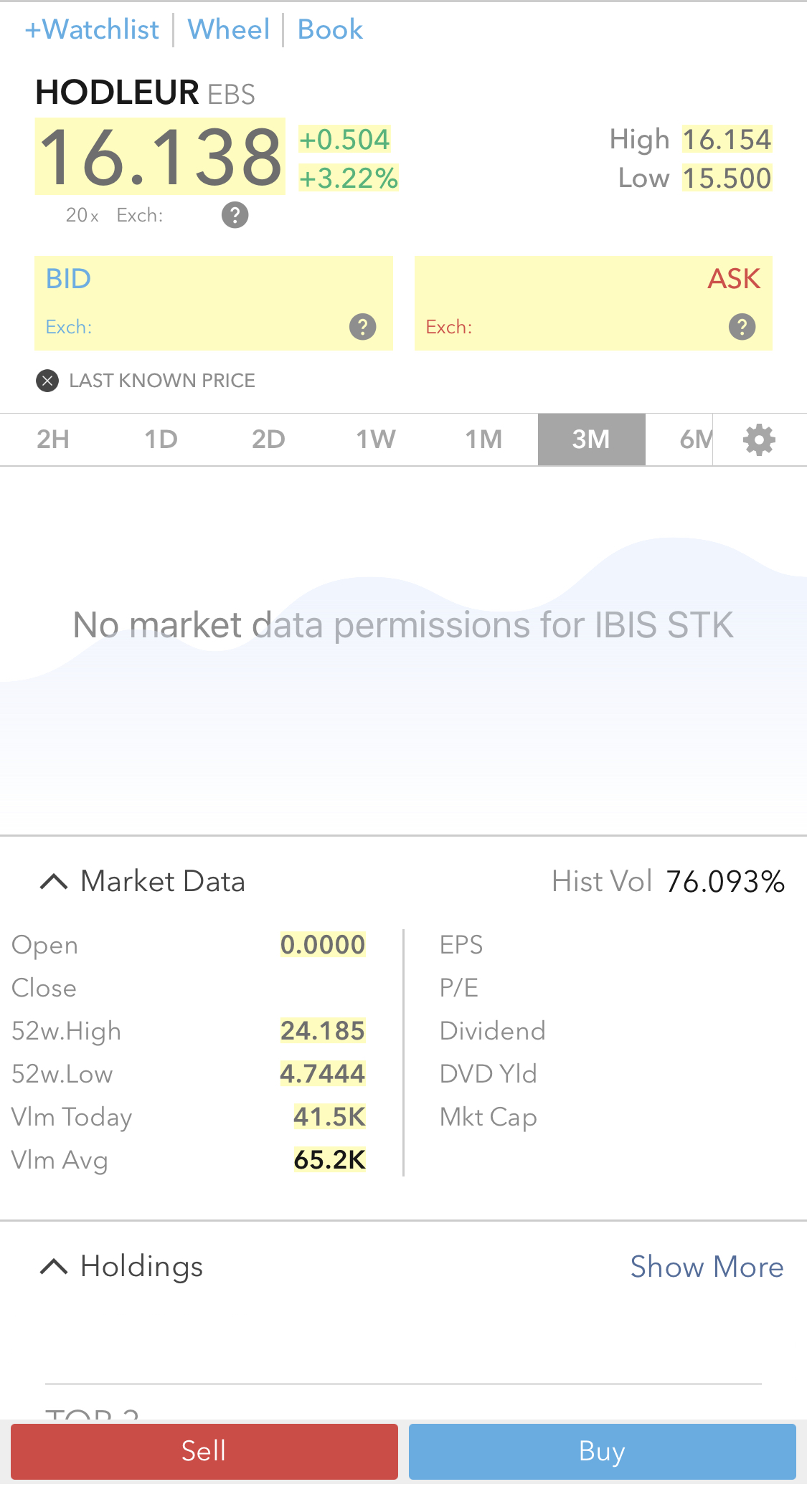Switch chart to the 1W timeframe

coord(377,439)
